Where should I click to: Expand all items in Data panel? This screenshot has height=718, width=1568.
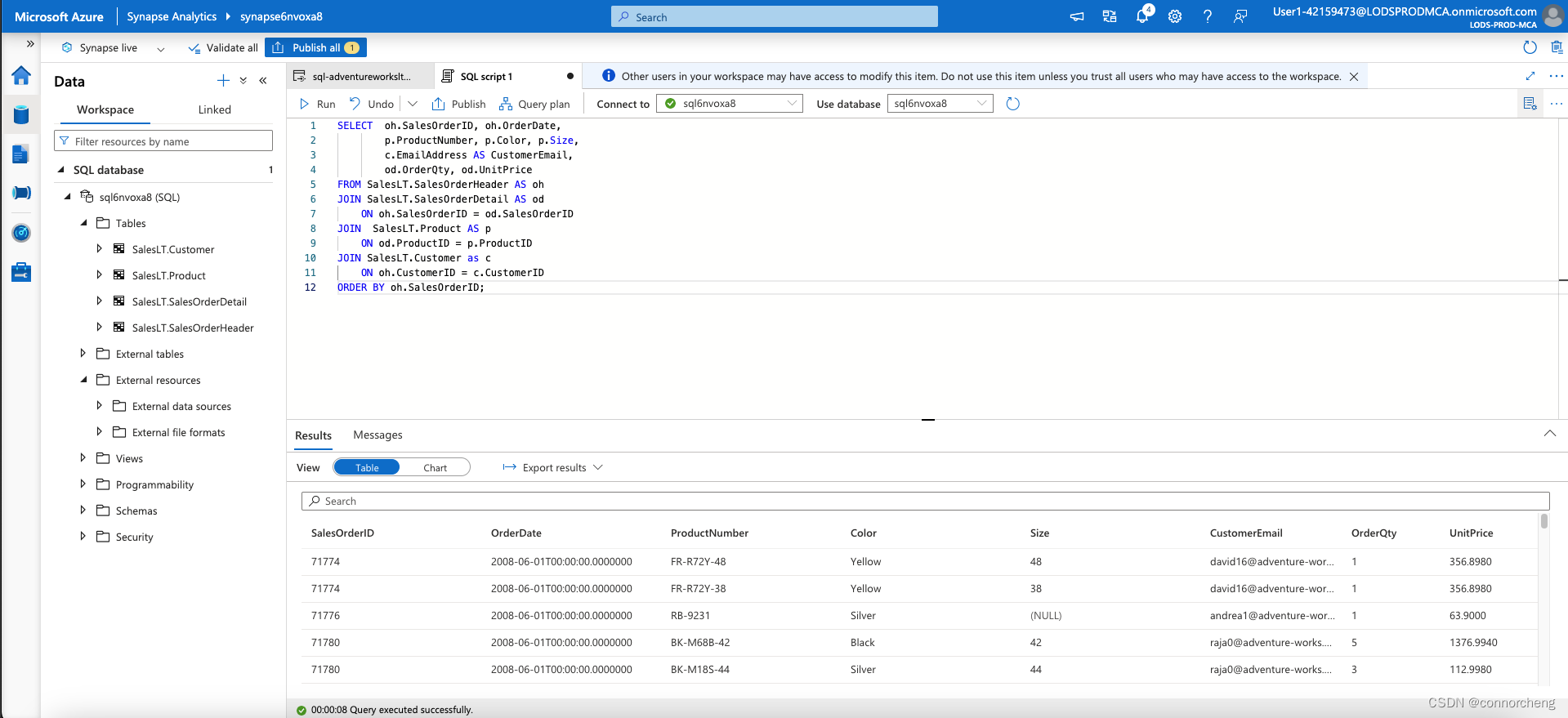point(243,80)
